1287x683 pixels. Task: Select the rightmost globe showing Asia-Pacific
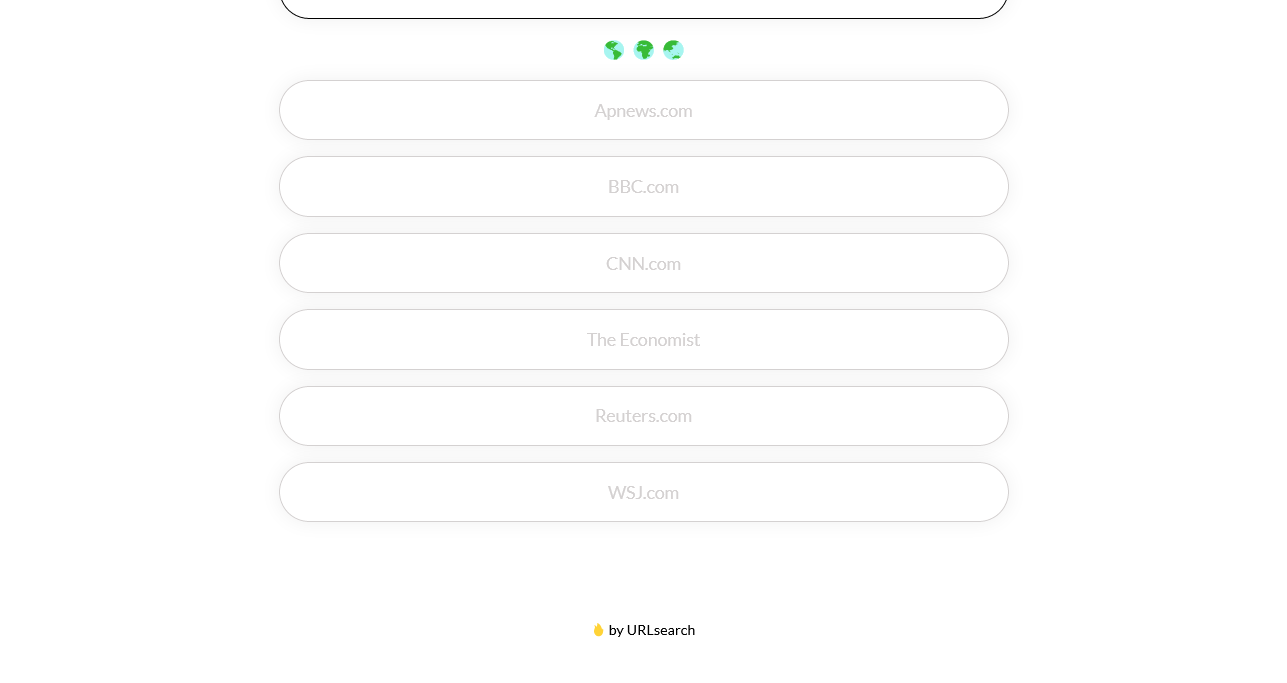coord(673,50)
